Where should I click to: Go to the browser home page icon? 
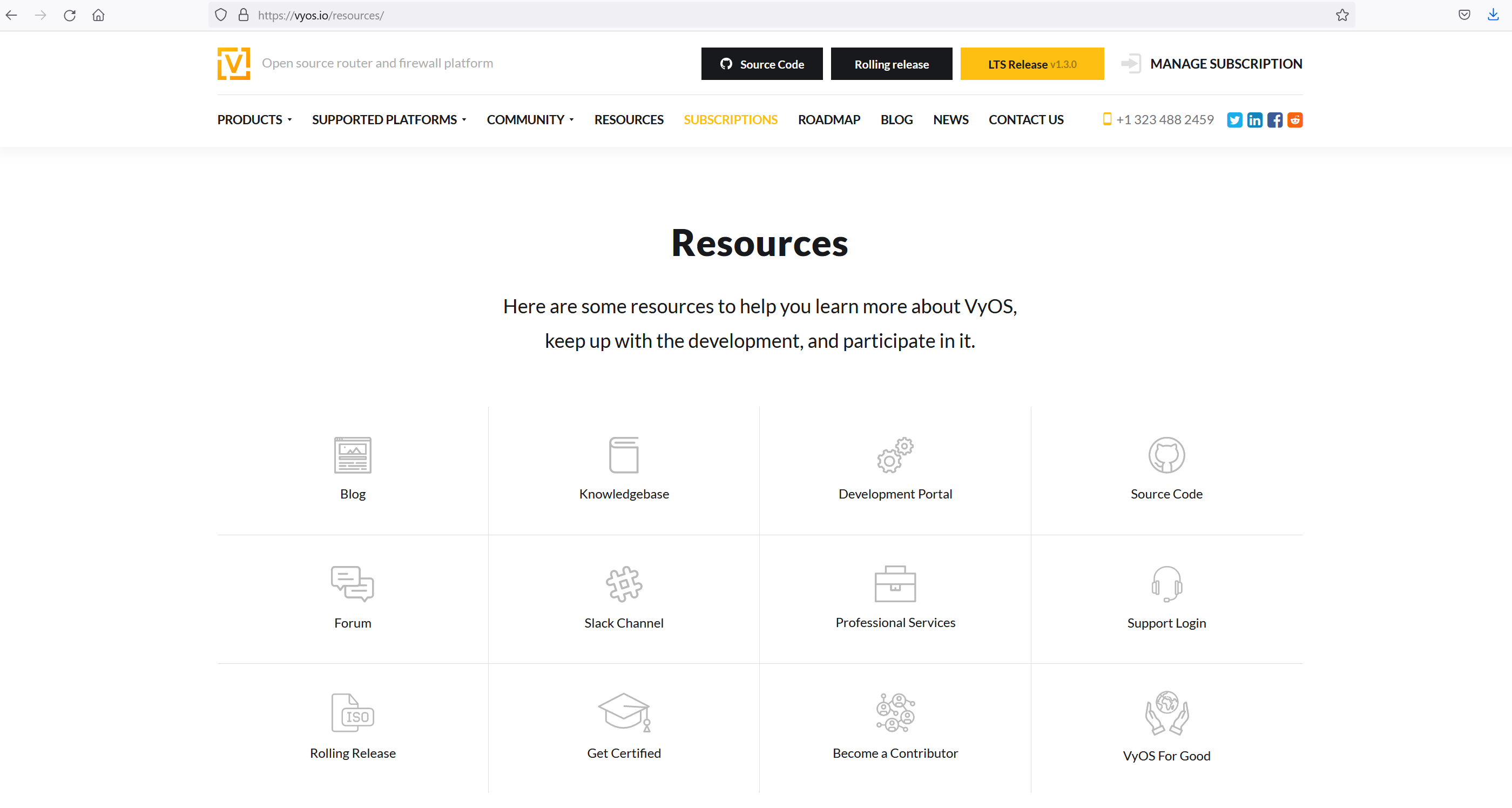(x=99, y=15)
